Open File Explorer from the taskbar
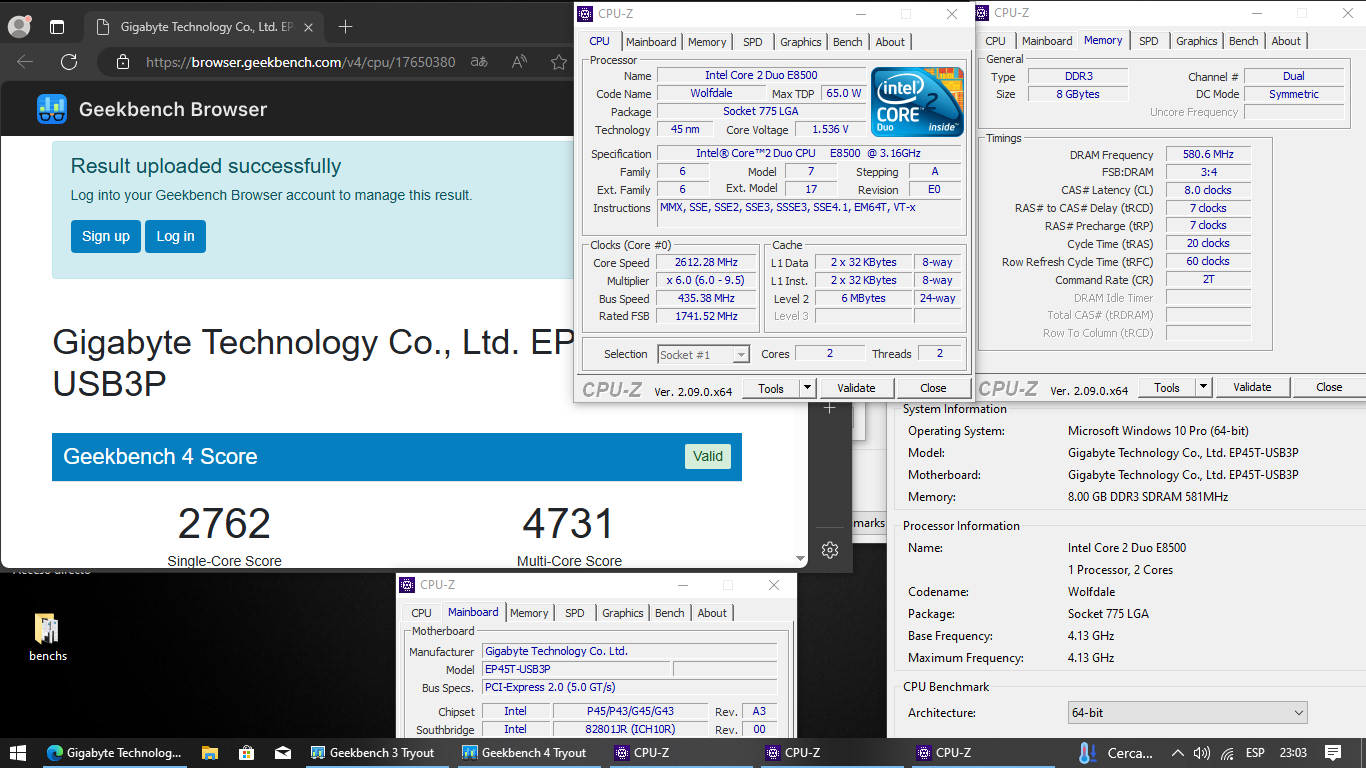Viewport: 1366px width, 768px height. (x=210, y=753)
